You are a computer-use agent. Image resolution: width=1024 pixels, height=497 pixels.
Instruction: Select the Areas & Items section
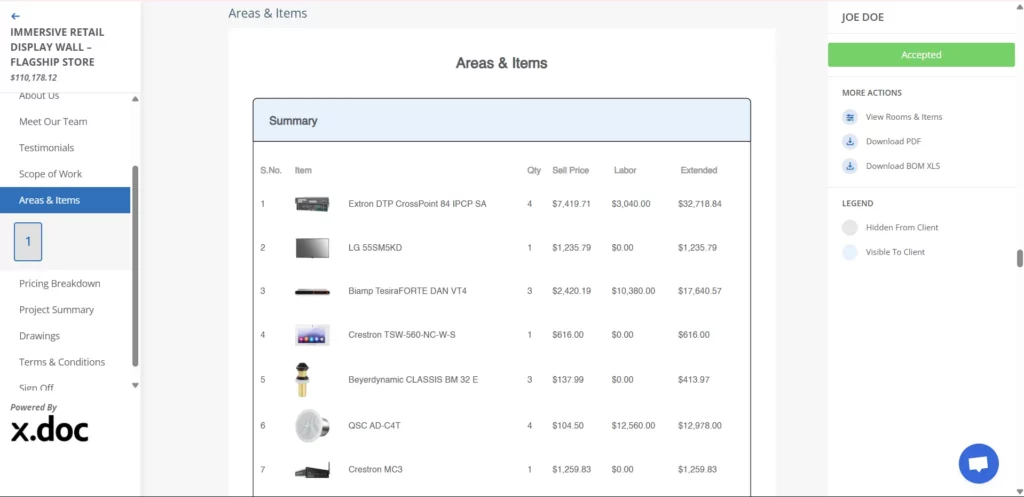coord(65,200)
